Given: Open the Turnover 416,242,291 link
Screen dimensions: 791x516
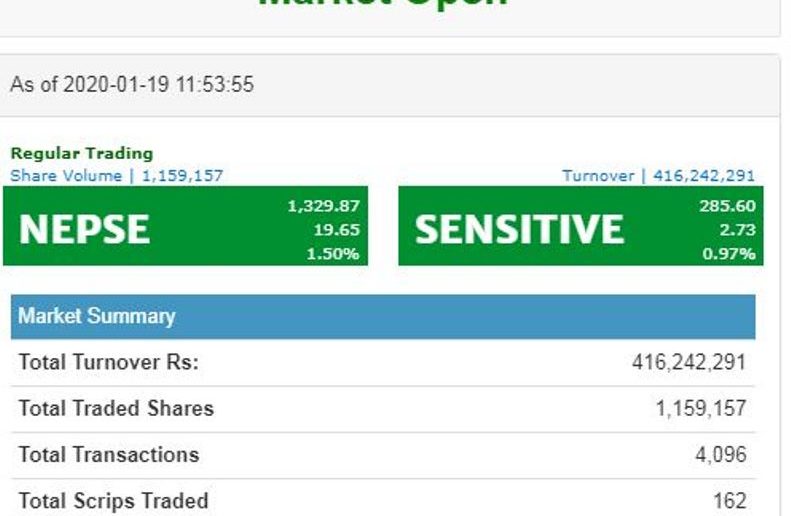Looking at the screenshot, I should coord(658,176).
